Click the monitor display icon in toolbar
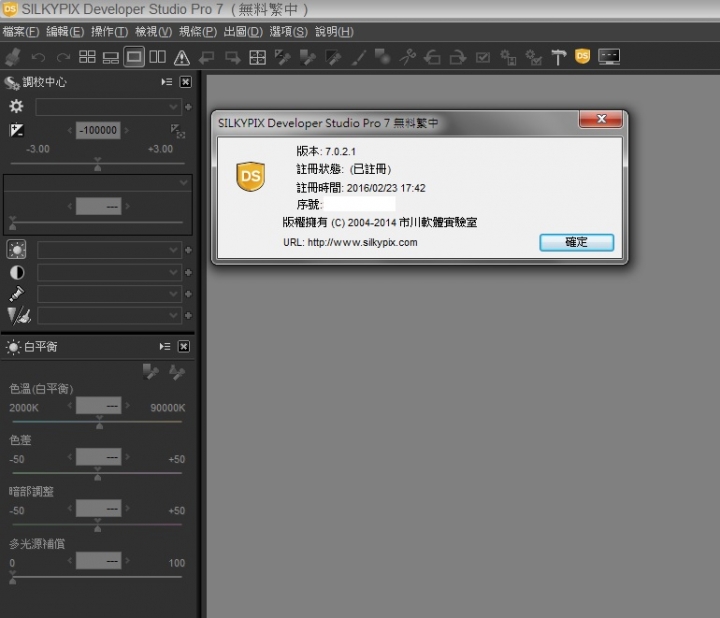Image resolution: width=720 pixels, height=618 pixels. coord(609,56)
